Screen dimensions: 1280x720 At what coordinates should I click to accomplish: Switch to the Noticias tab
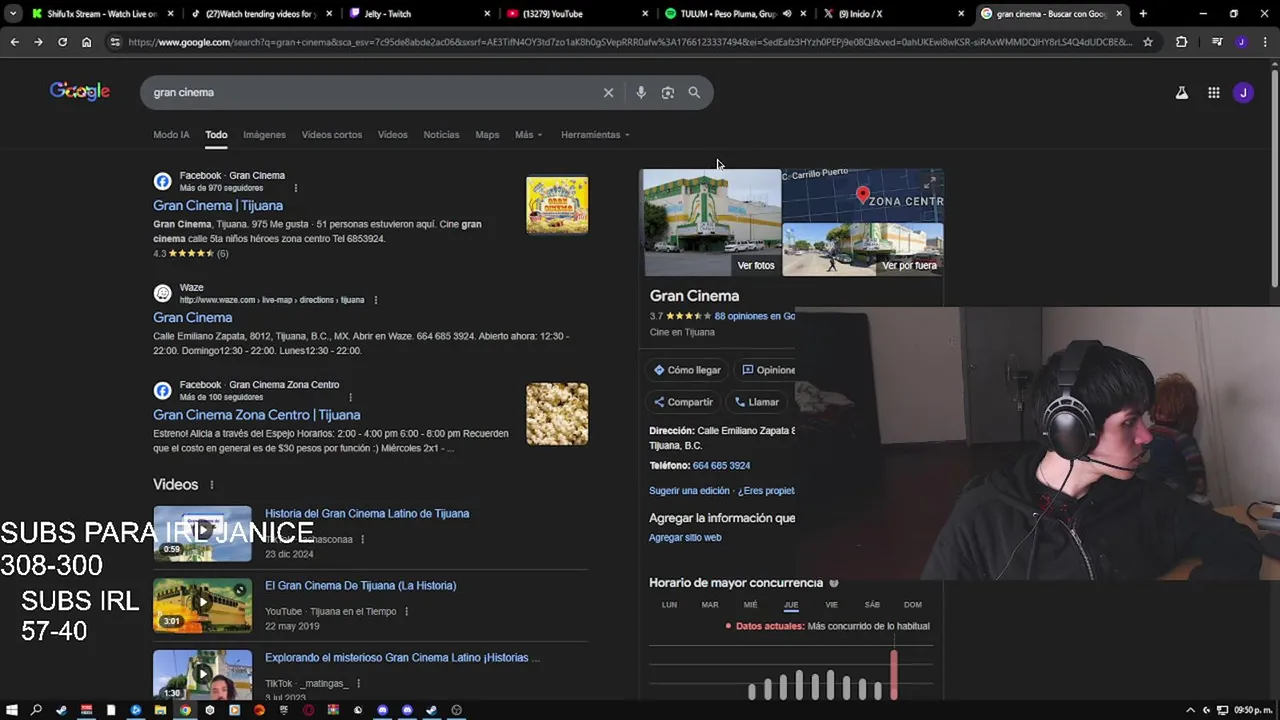[x=441, y=134]
